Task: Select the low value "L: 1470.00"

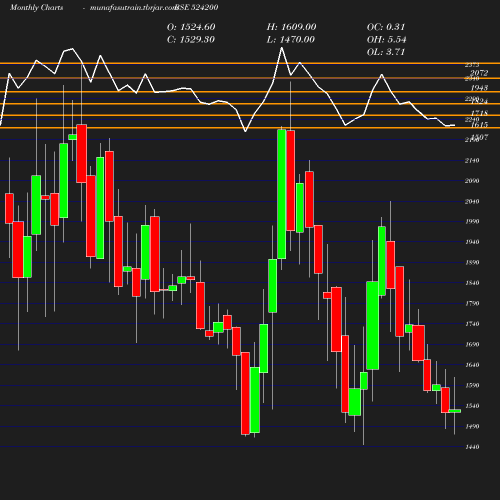Action: coord(291,40)
